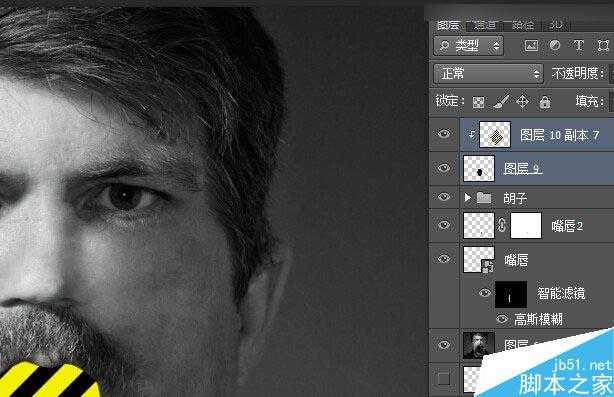Switch to the 图层 tab
The image size is (614, 397).
click(x=448, y=25)
